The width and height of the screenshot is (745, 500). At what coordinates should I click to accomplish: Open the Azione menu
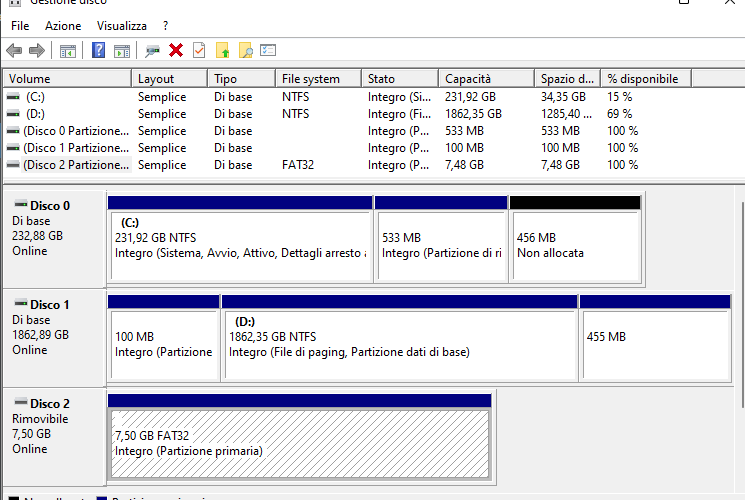tap(63, 26)
